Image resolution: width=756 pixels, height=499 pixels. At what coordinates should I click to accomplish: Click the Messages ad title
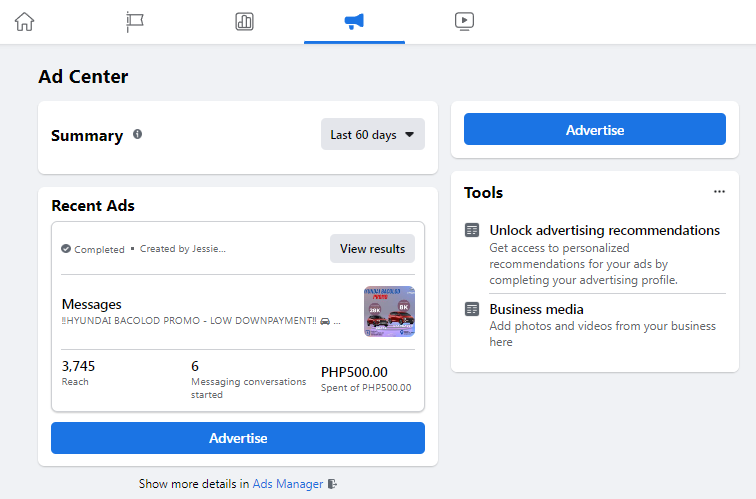pyautogui.click(x=92, y=304)
